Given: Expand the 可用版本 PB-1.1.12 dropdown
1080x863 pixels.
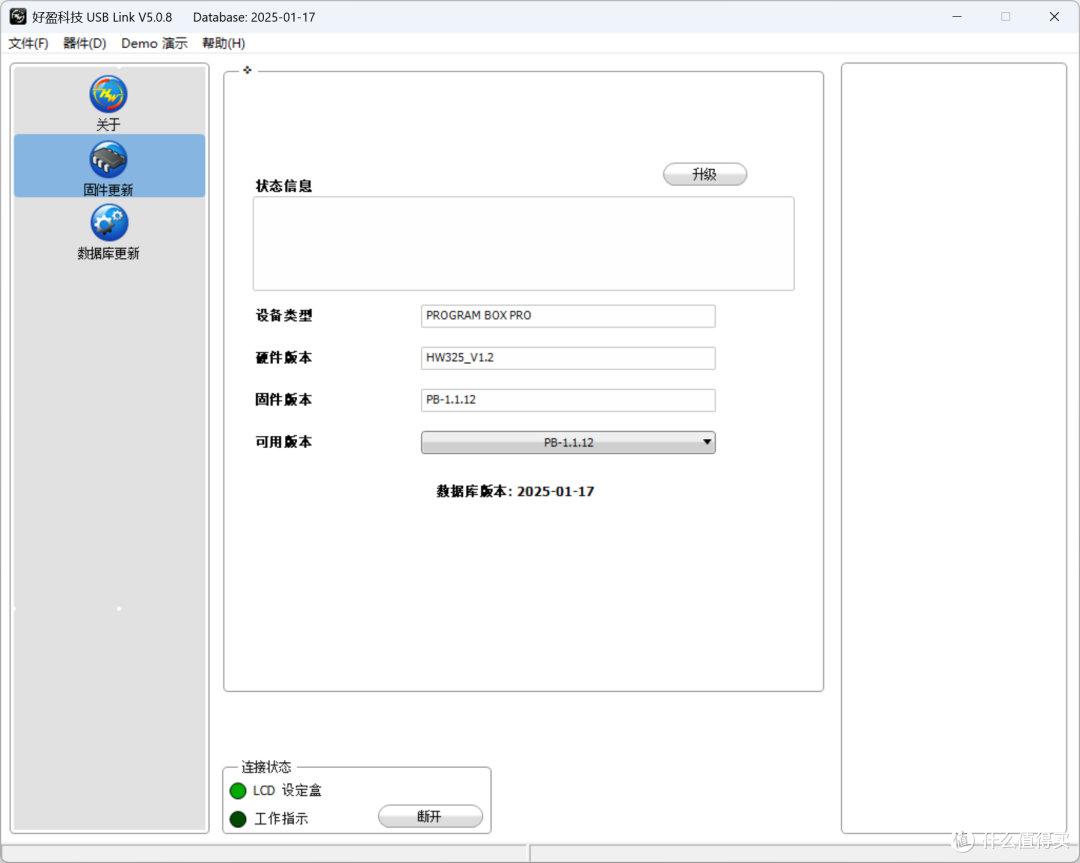Looking at the screenshot, I should point(568,442).
